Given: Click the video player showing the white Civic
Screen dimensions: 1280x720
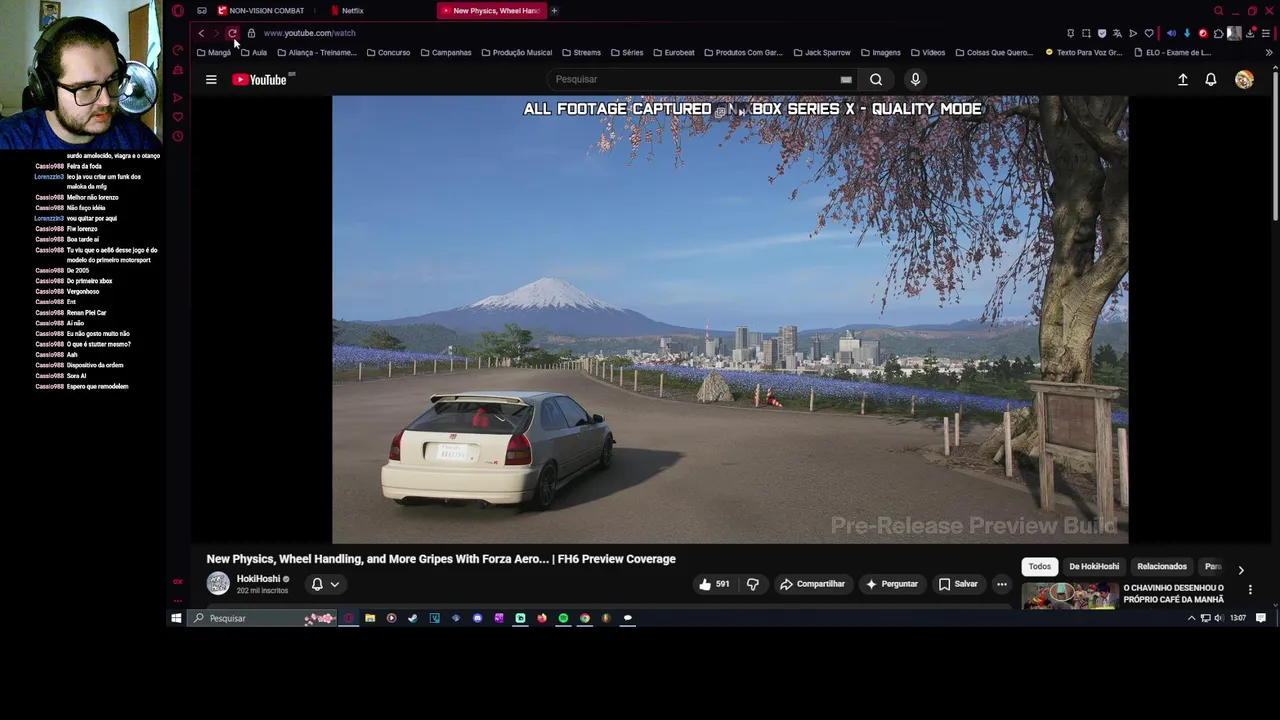Looking at the screenshot, I should (x=730, y=320).
